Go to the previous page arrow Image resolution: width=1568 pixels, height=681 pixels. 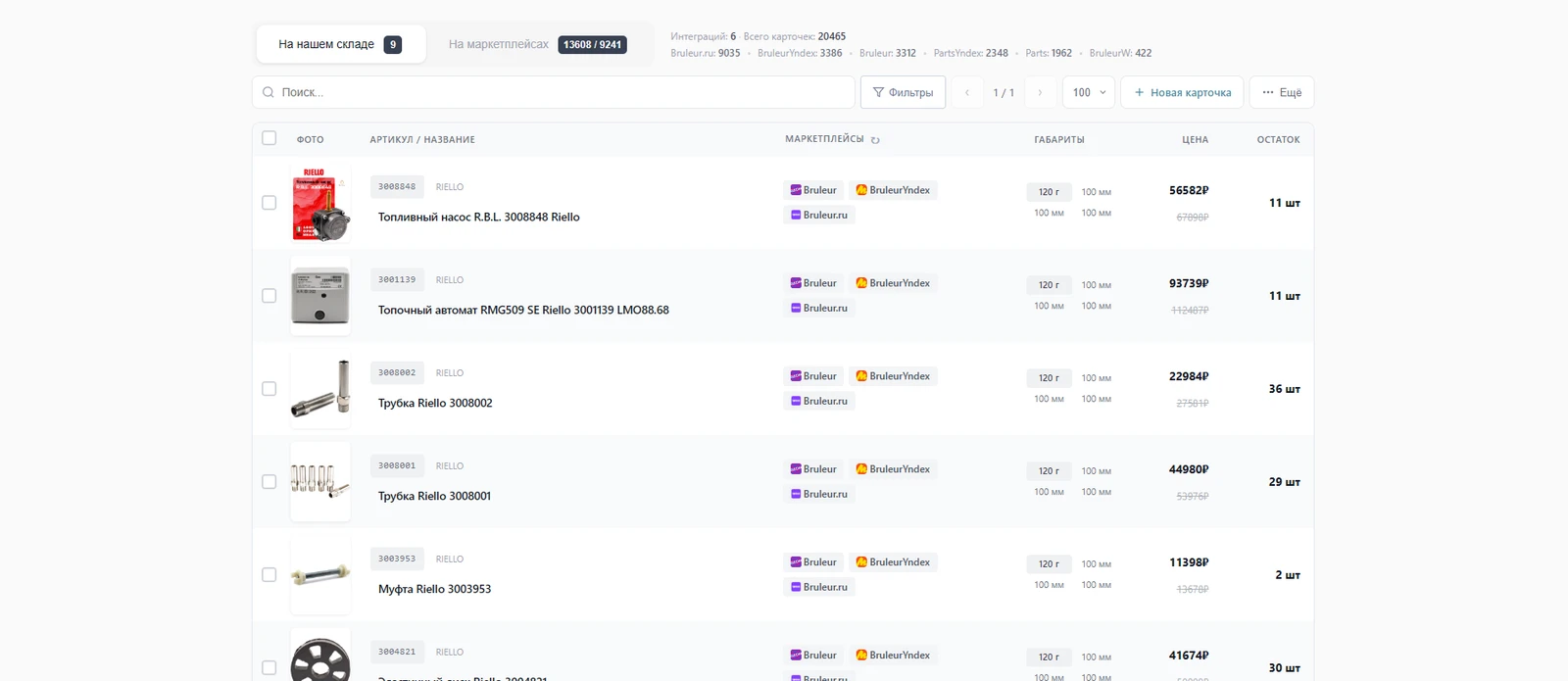pos(967,92)
